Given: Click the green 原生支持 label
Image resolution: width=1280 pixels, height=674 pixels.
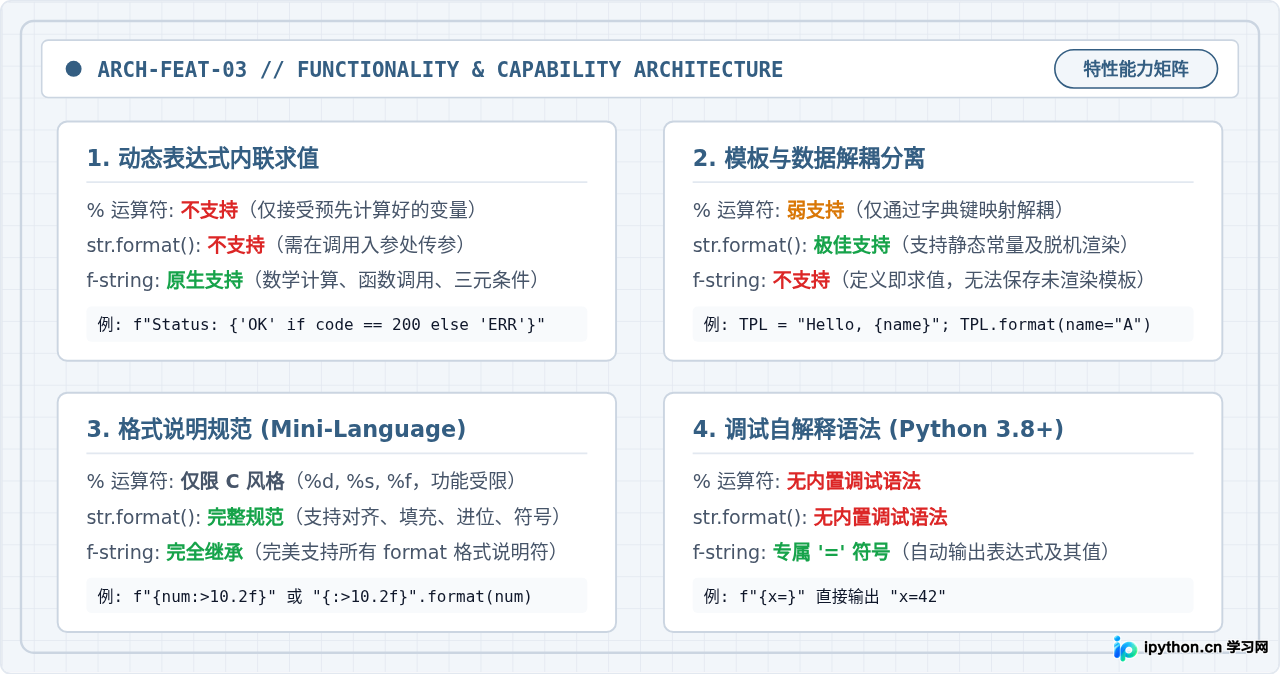Looking at the screenshot, I should [x=205, y=280].
